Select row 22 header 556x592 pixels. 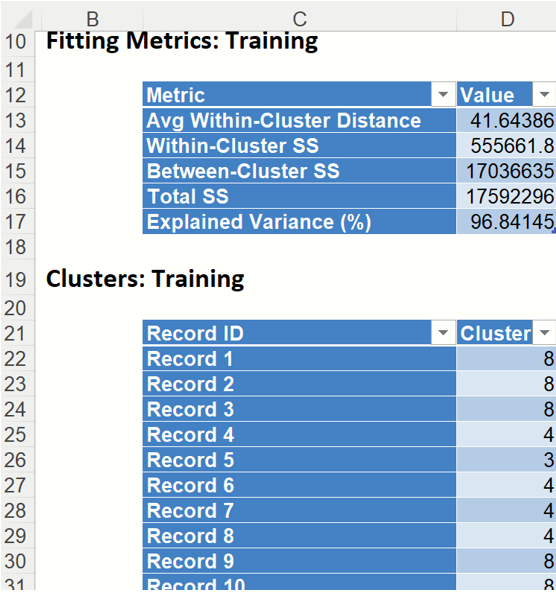click(17, 358)
